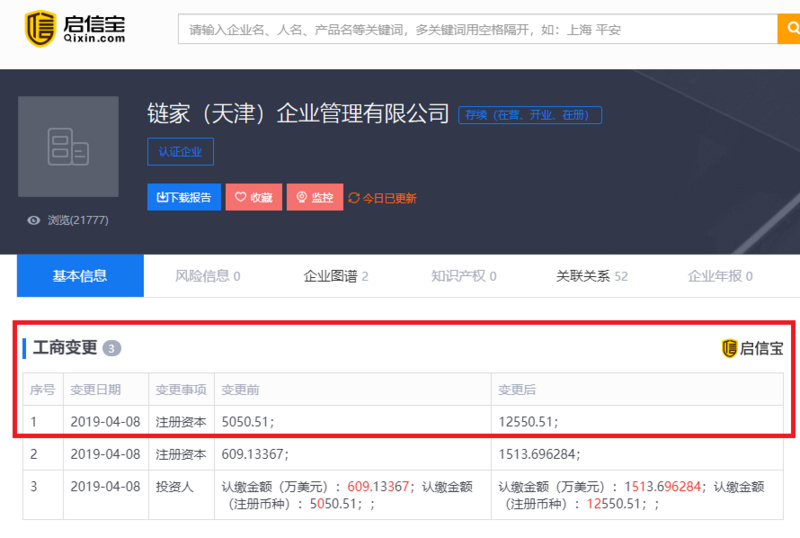The image size is (800, 538).
Task: Click the 今日已更新 refresh icon
Action: pos(354,198)
